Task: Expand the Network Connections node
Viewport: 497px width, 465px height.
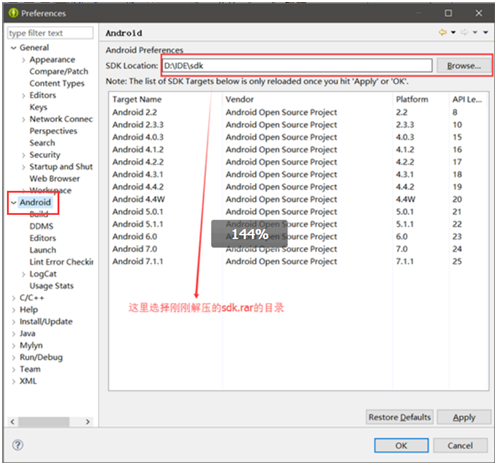Action: pos(23,119)
